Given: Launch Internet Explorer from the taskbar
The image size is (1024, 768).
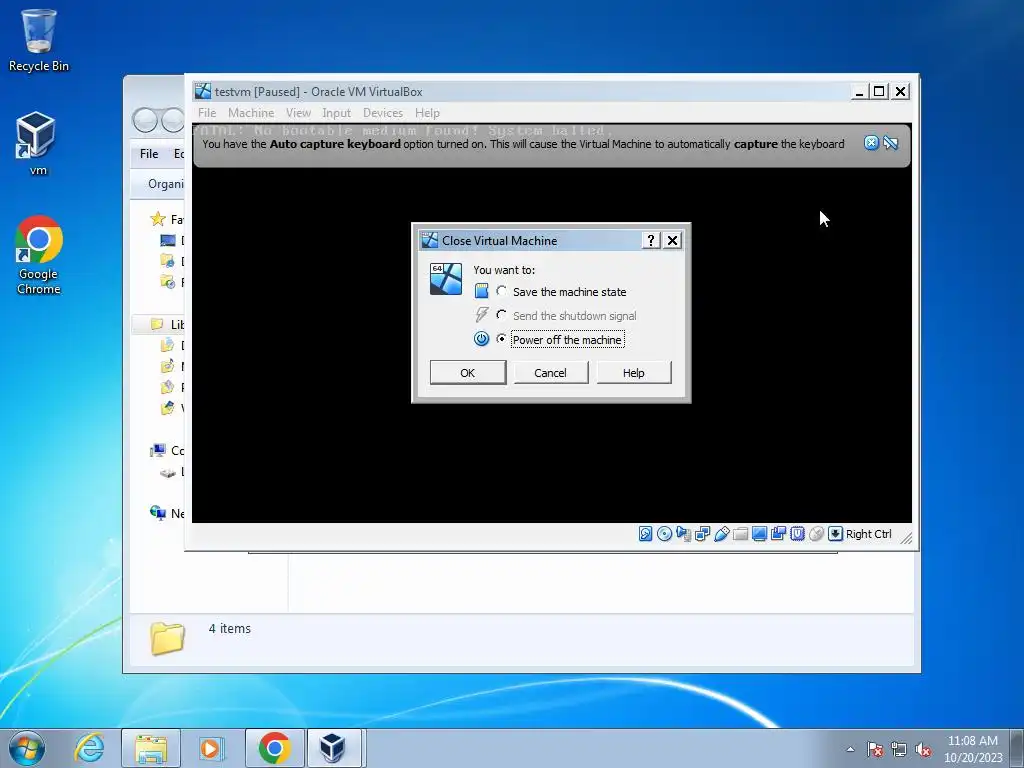Looking at the screenshot, I should tap(89, 748).
